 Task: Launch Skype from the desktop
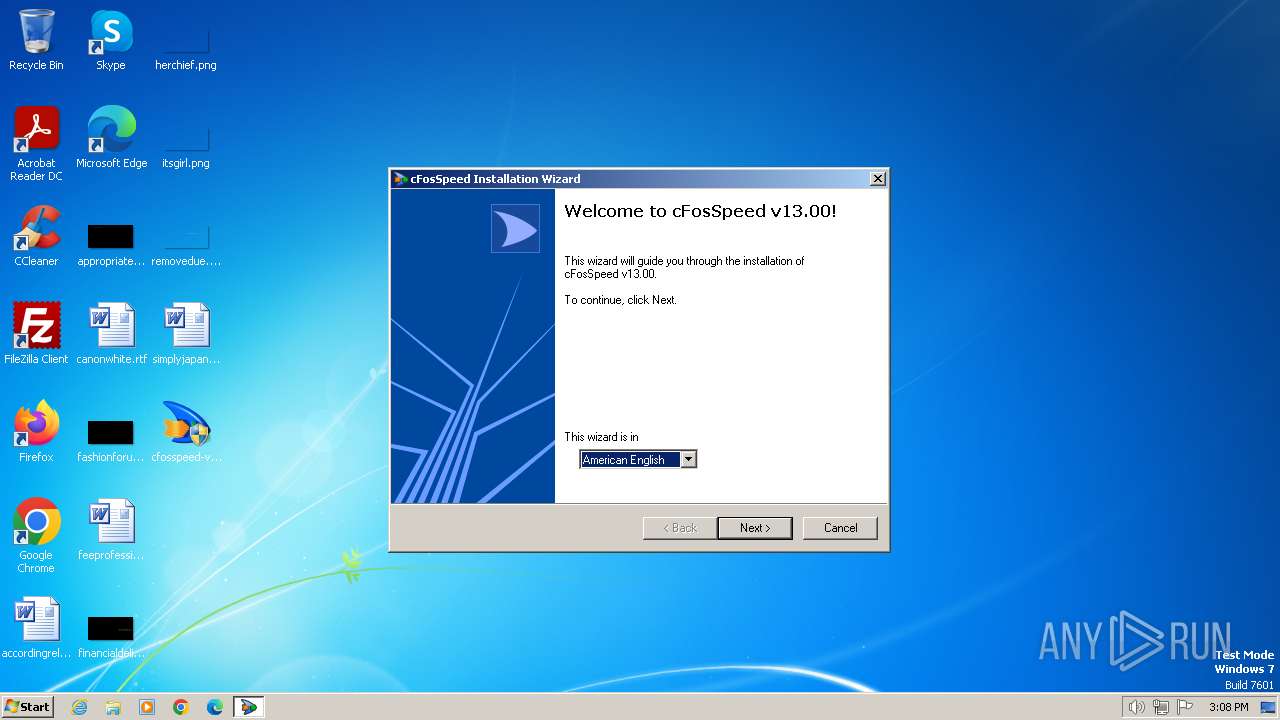[x=110, y=40]
